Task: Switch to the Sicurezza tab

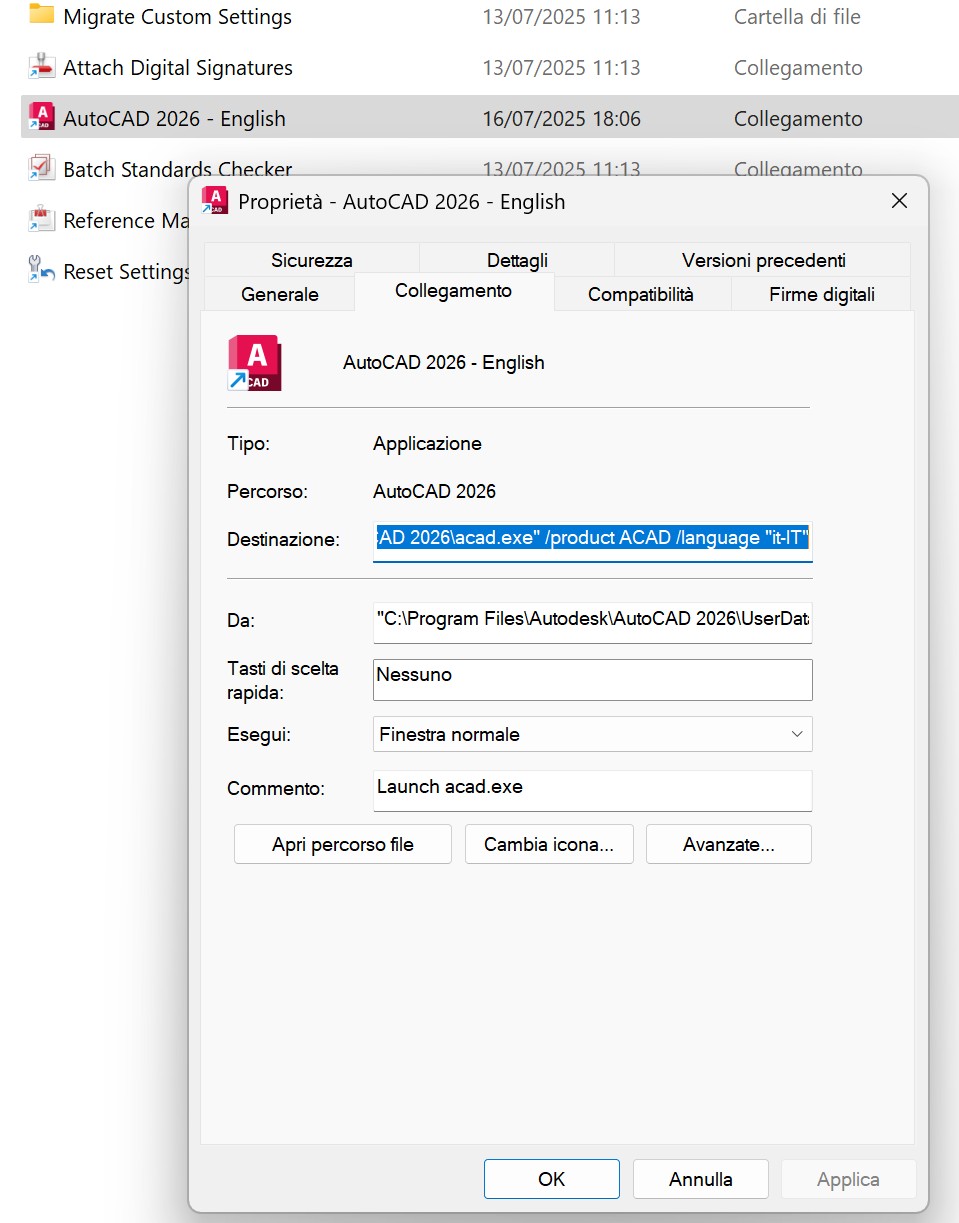Action: point(312,260)
